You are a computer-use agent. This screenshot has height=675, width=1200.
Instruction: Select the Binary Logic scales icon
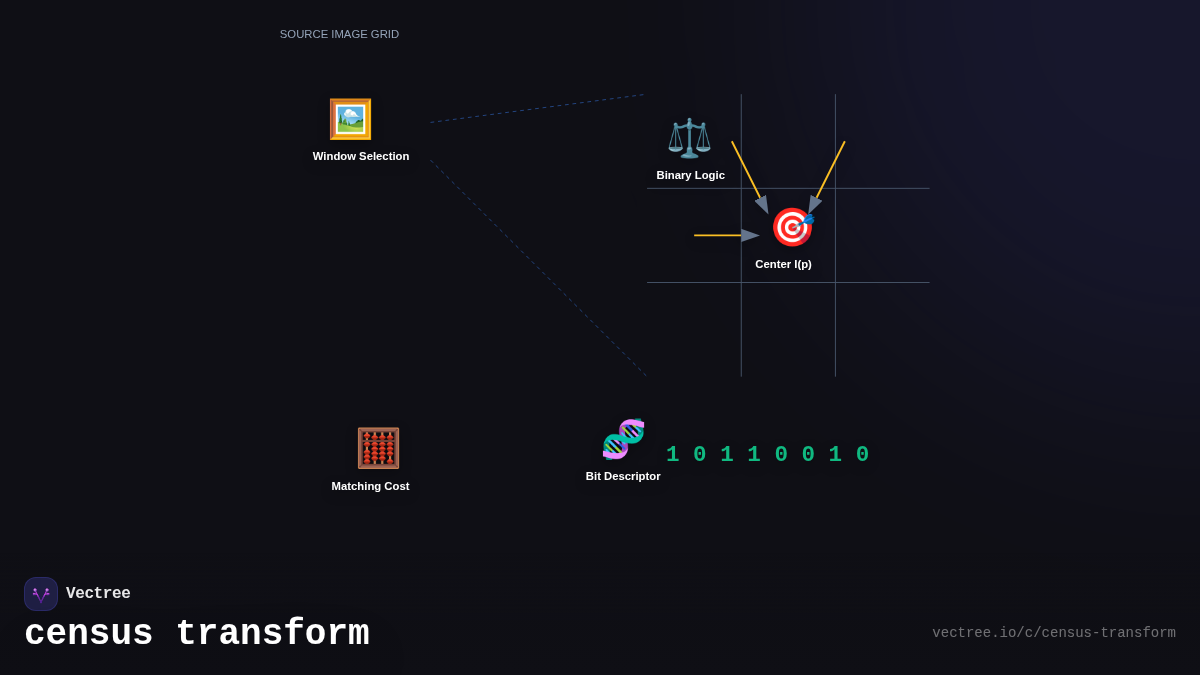click(689, 138)
